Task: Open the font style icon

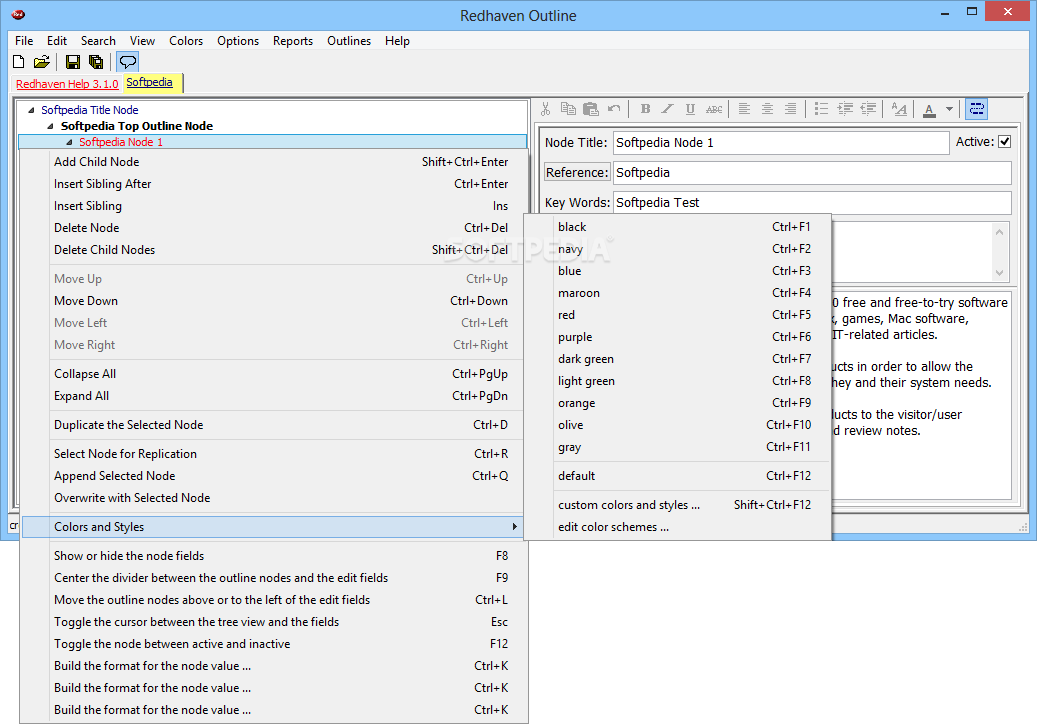Action: (899, 109)
